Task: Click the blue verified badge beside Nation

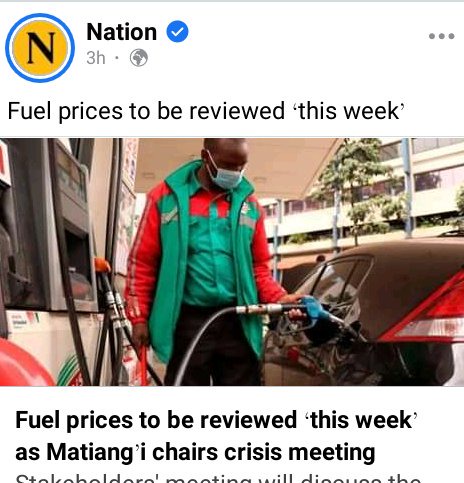Action: pos(177,31)
